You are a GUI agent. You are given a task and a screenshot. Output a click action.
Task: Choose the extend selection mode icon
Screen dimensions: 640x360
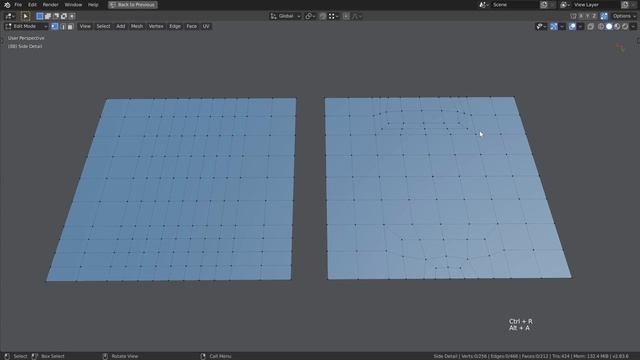[48, 16]
